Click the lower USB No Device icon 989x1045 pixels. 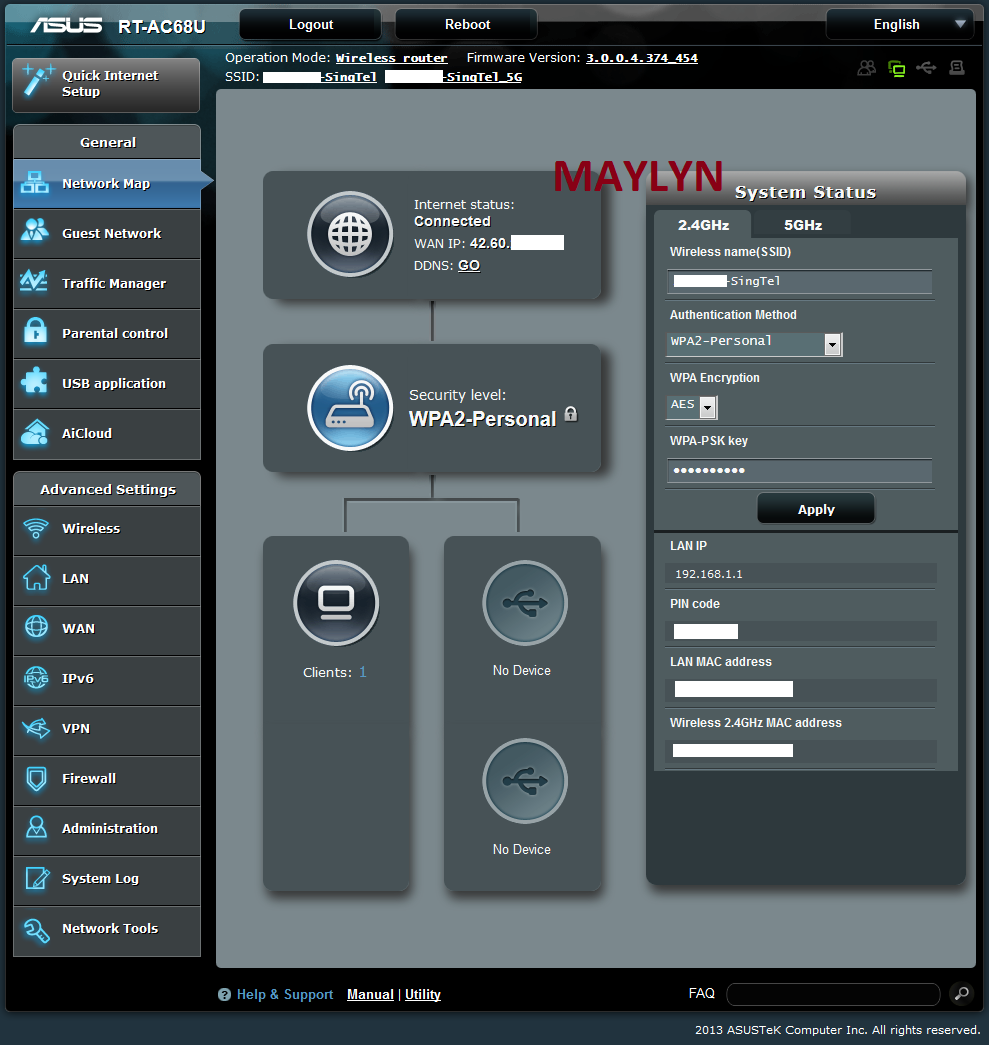(524, 781)
